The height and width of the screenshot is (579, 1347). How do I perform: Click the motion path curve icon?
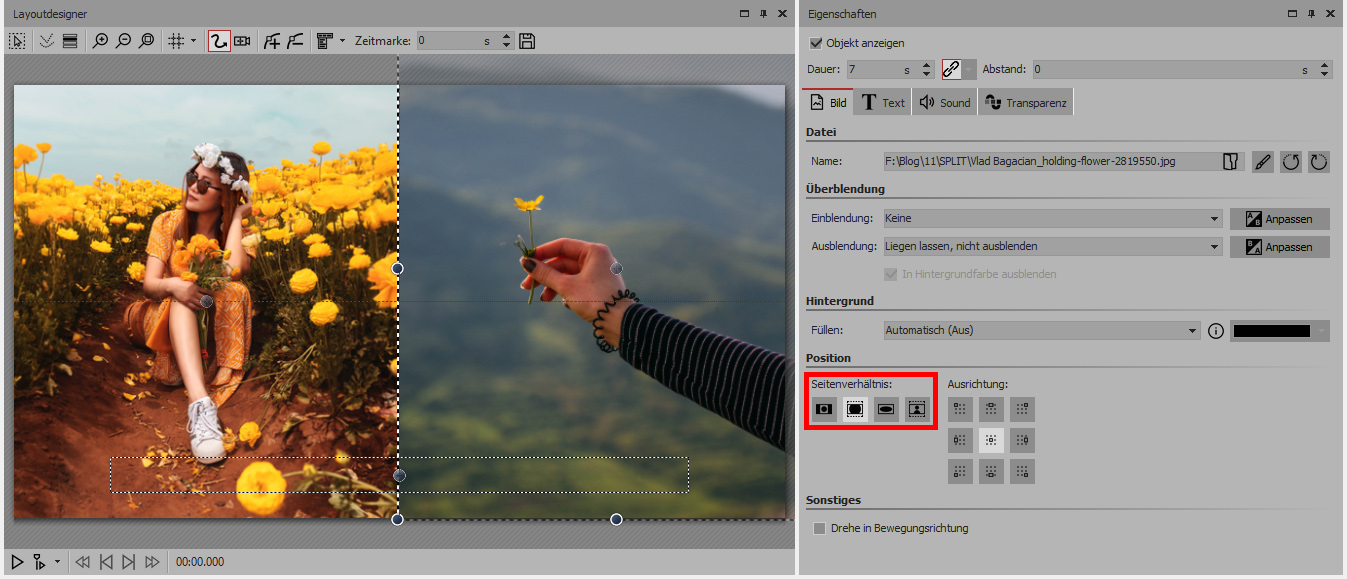(45, 41)
